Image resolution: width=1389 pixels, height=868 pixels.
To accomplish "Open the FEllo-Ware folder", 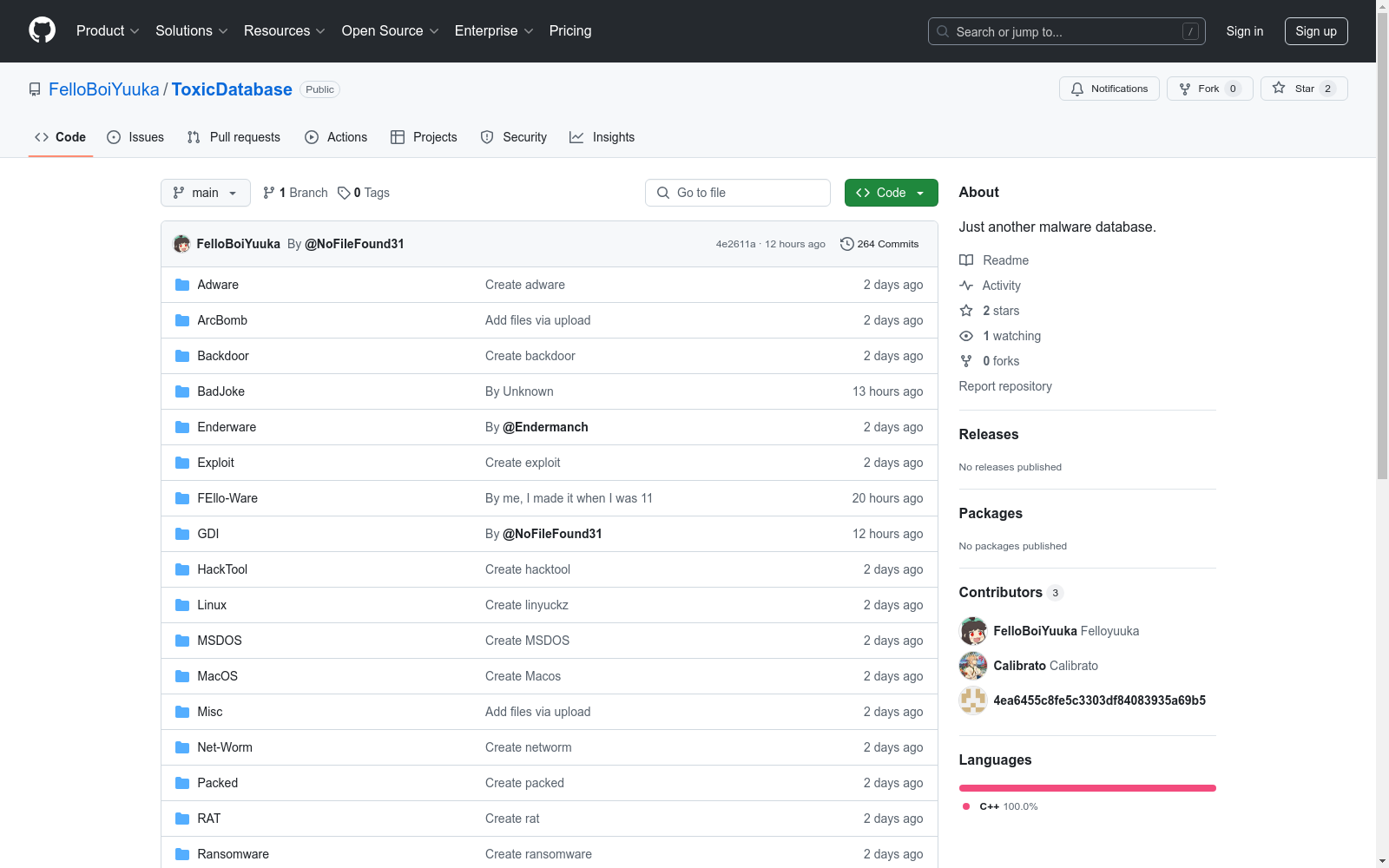I will click(x=227, y=498).
